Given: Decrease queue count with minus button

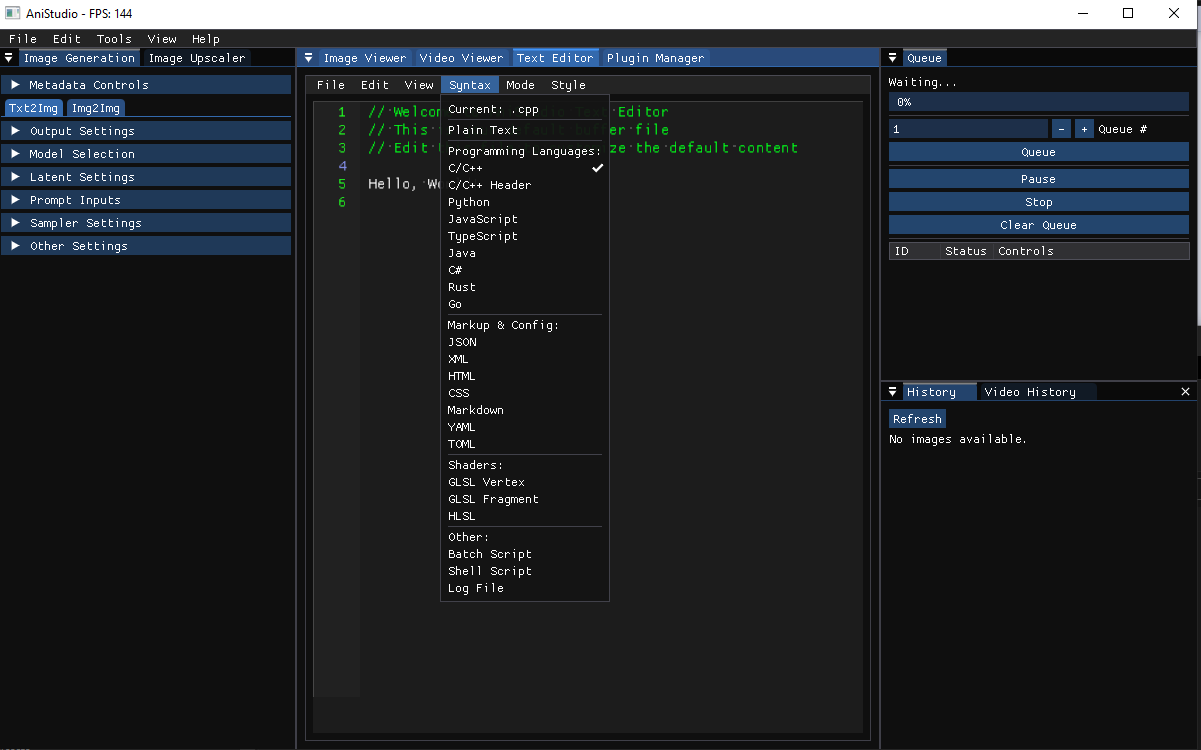Looking at the screenshot, I should pos(1061,129).
